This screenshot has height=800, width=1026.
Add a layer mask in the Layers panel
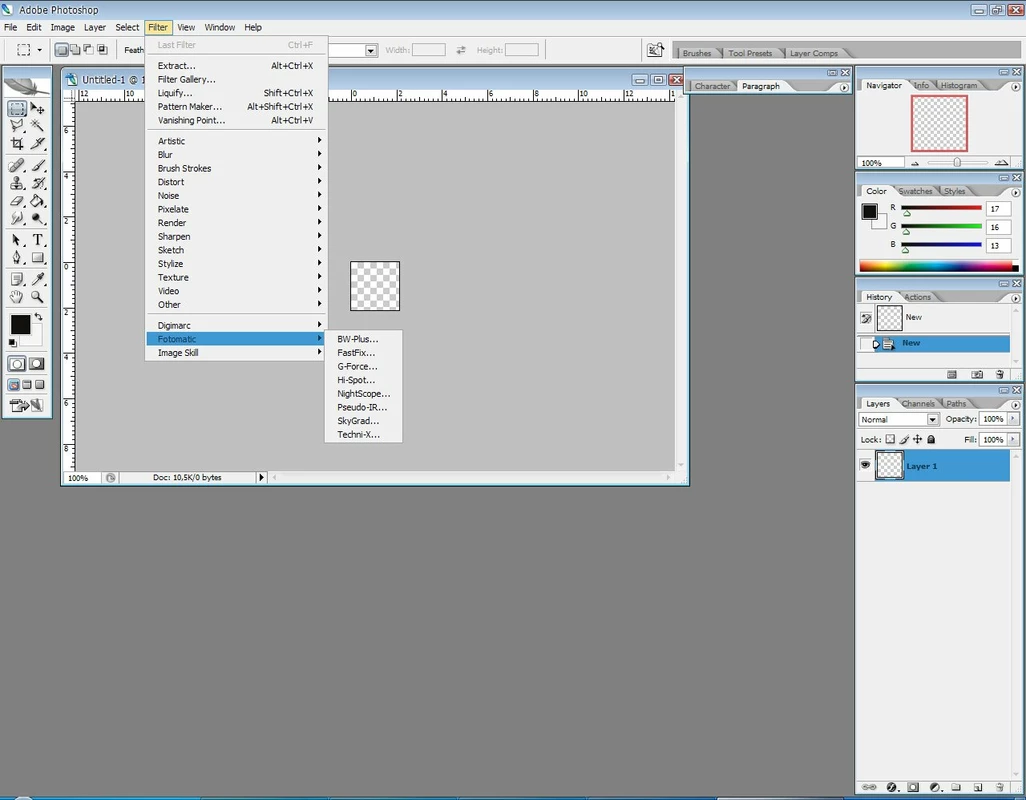[x=913, y=787]
